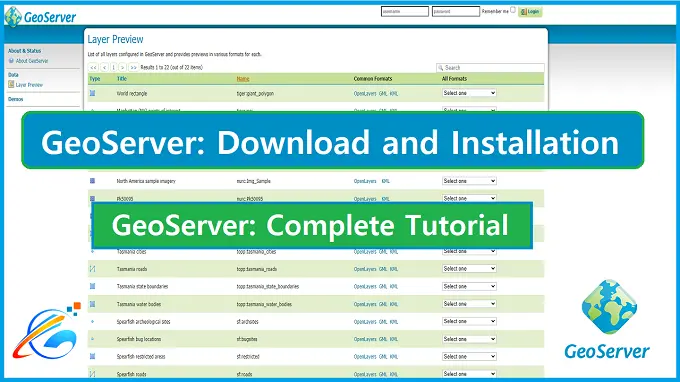Open the All Formats dropdown for Tasmania roads
This screenshot has height=382, width=680.
[x=469, y=268]
